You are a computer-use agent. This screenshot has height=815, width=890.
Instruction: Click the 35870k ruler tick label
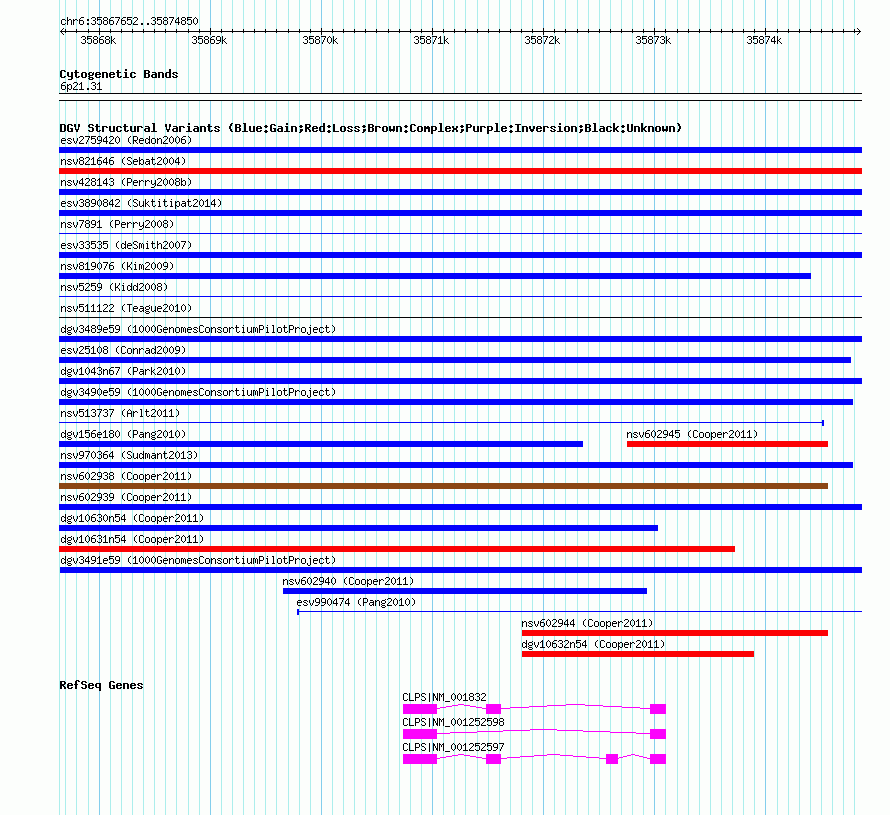tap(320, 40)
